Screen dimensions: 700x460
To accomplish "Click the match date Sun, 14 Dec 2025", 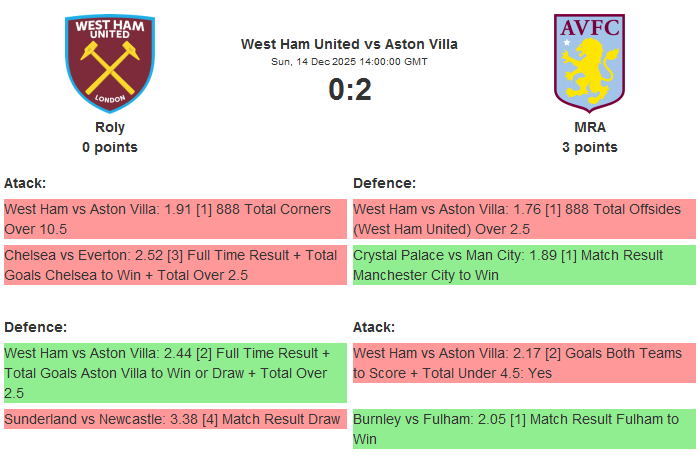I will point(349,62).
